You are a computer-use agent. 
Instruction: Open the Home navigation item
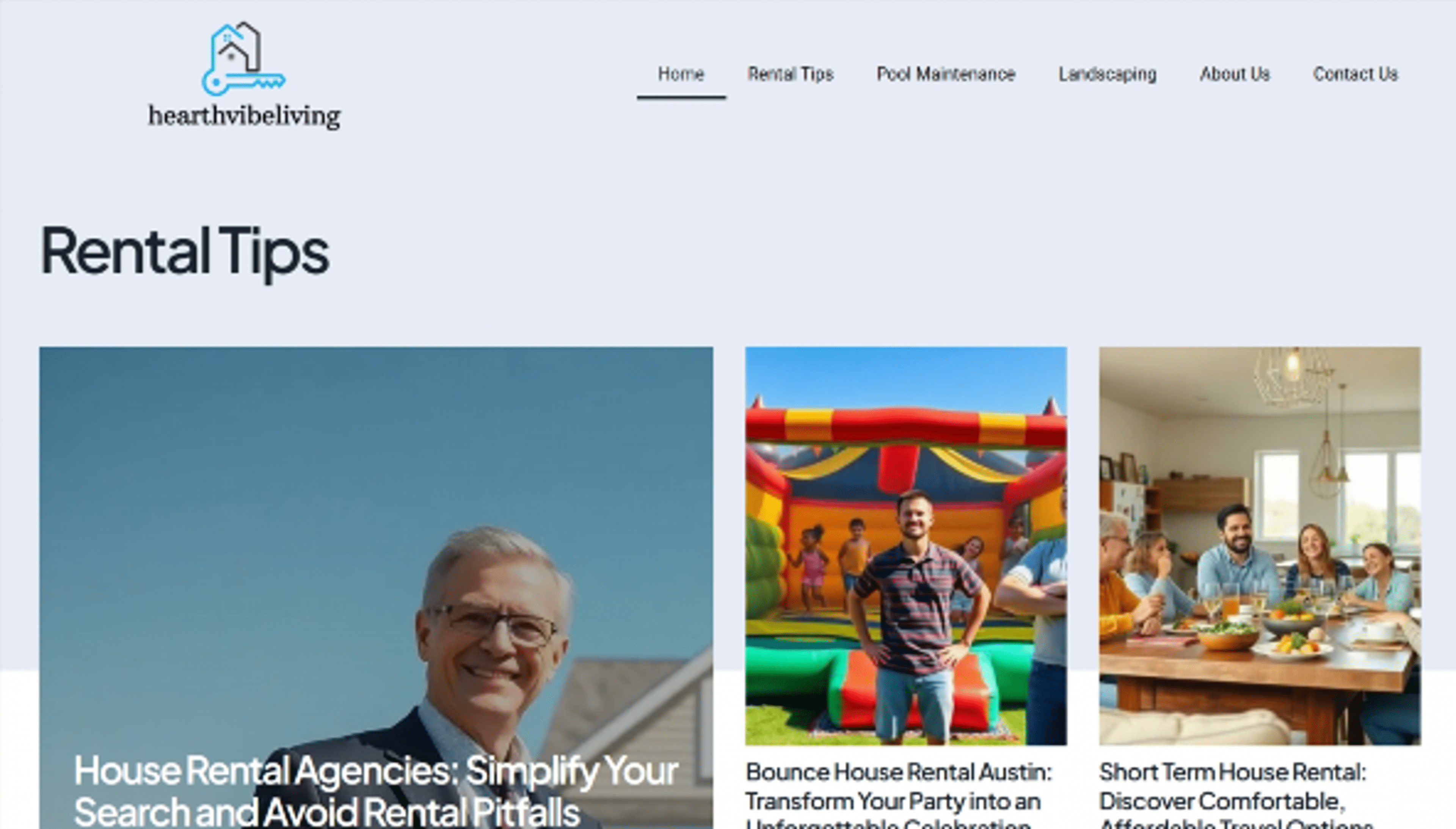[681, 74]
